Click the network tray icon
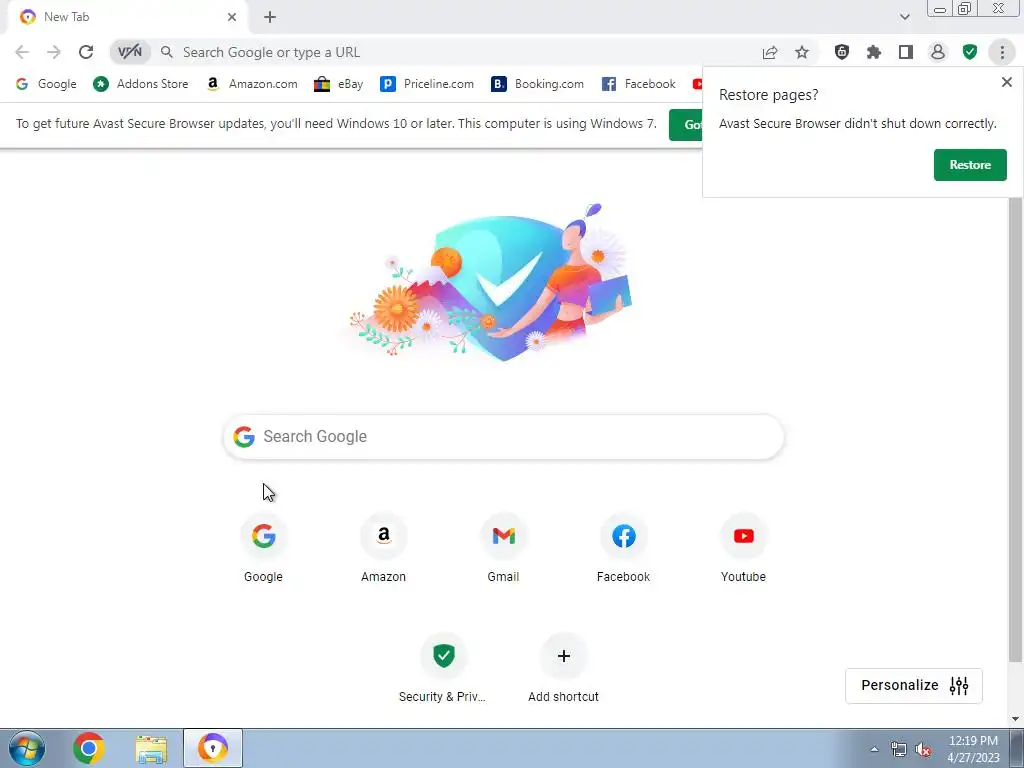Viewport: 1024px width, 768px height. click(x=899, y=749)
